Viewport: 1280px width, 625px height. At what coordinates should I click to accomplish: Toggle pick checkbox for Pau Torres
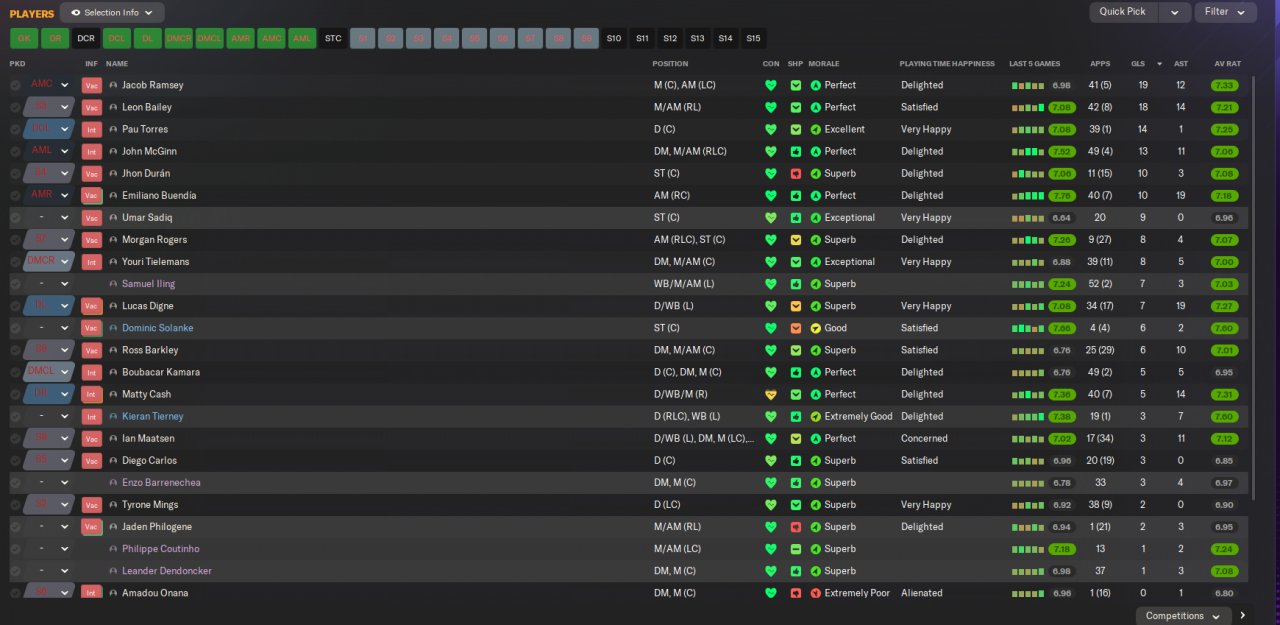tap(15, 129)
